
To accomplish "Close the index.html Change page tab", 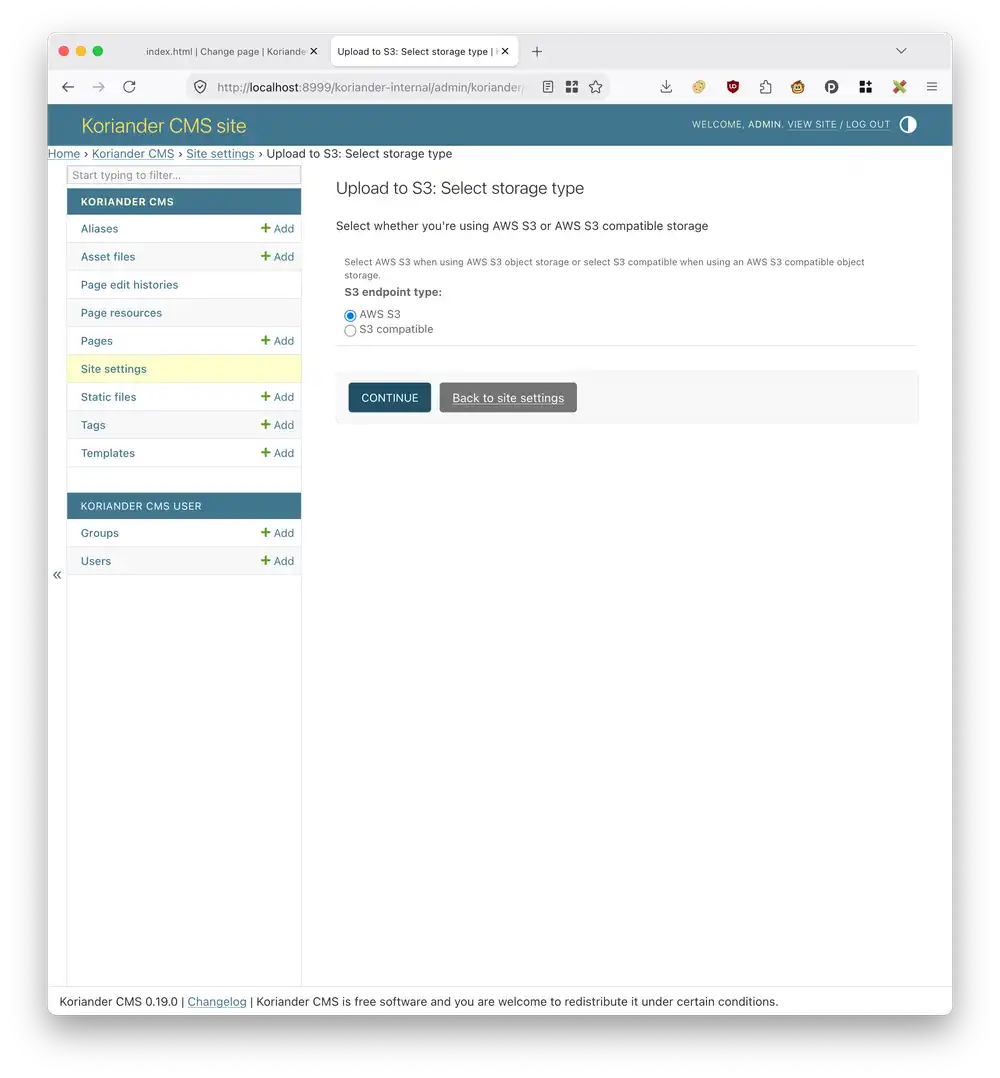I will pyautogui.click(x=313, y=52).
